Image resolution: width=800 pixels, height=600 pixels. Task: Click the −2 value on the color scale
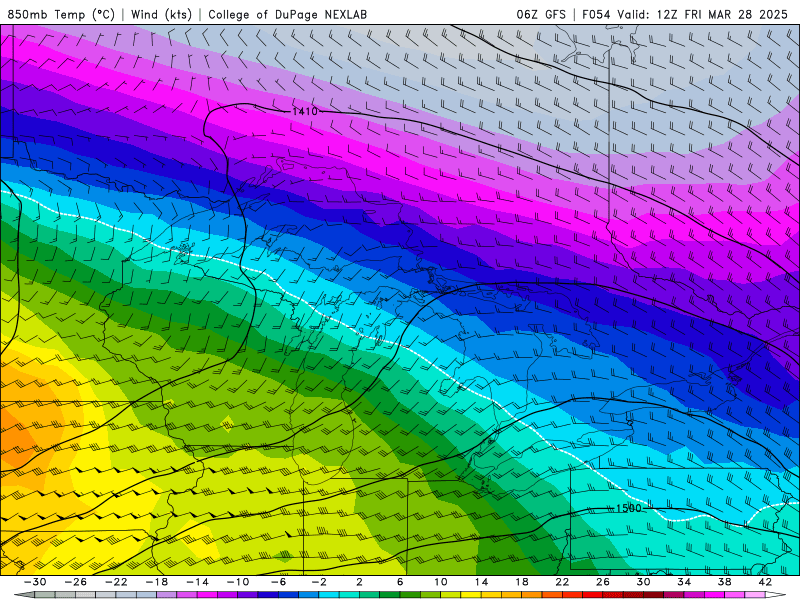click(319, 582)
